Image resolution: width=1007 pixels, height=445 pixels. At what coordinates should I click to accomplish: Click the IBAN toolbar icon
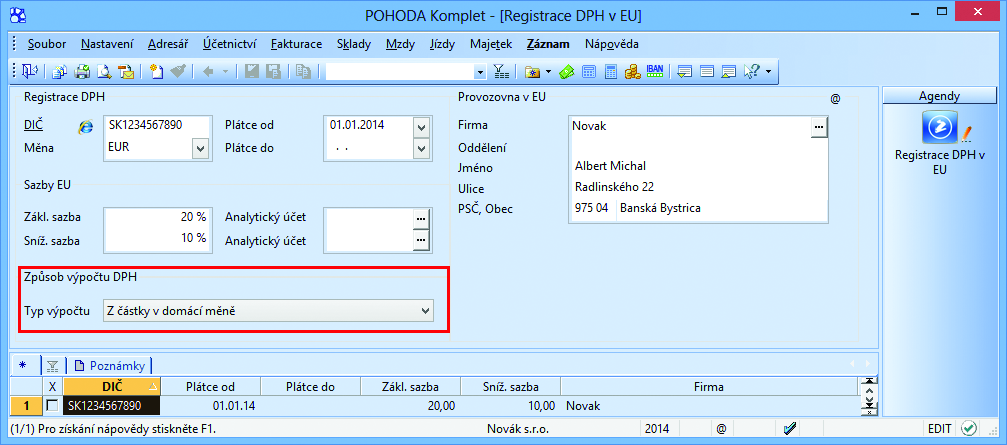pyautogui.click(x=654, y=70)
